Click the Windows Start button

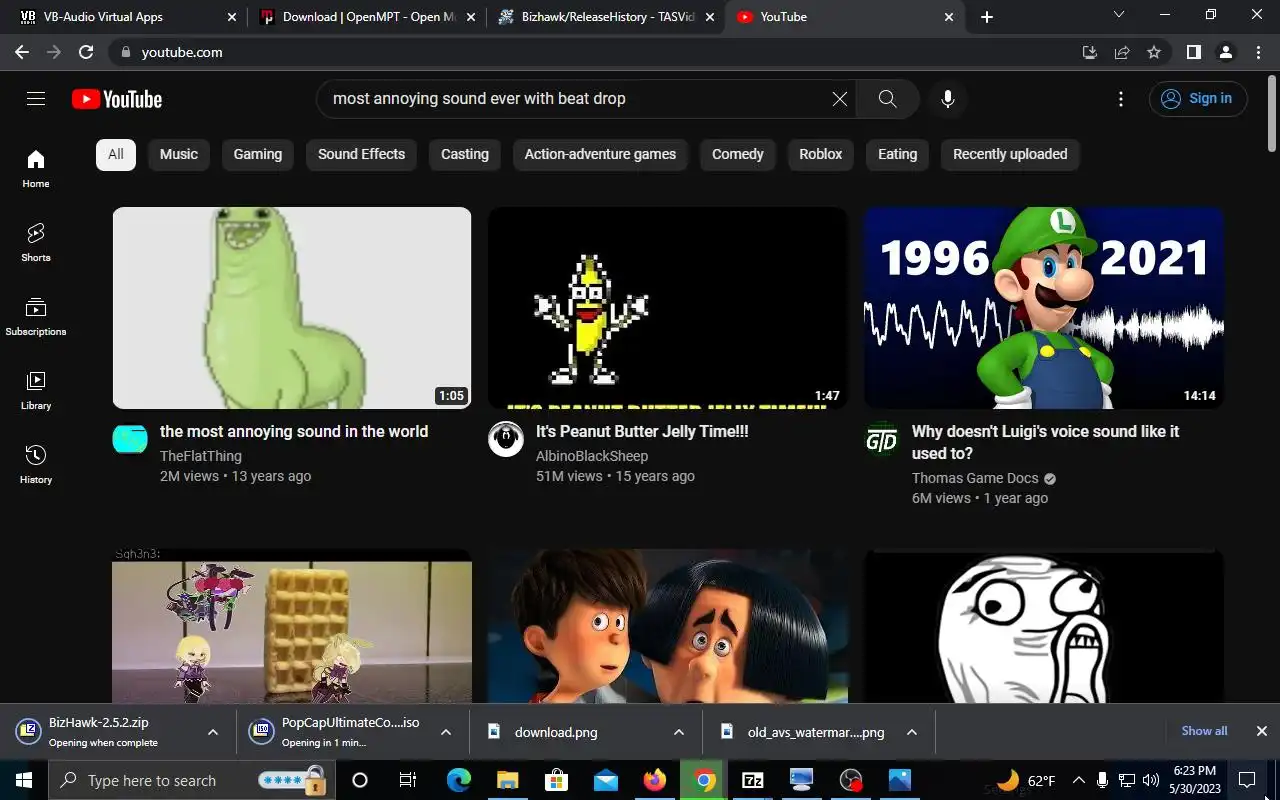click(24, 780)
